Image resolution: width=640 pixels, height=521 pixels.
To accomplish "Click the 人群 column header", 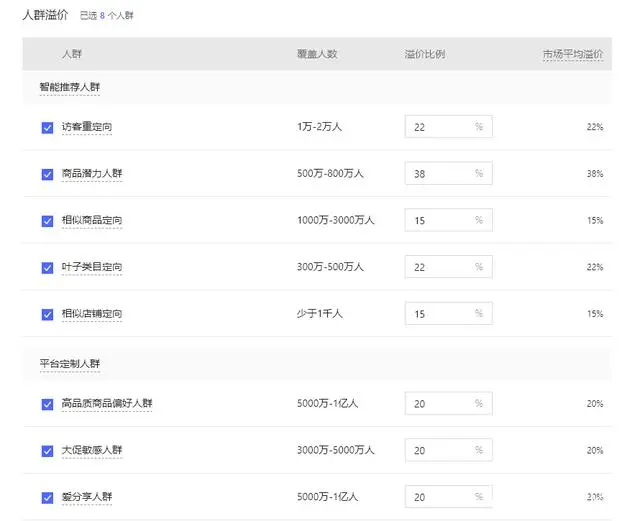I will coord(72,54).
